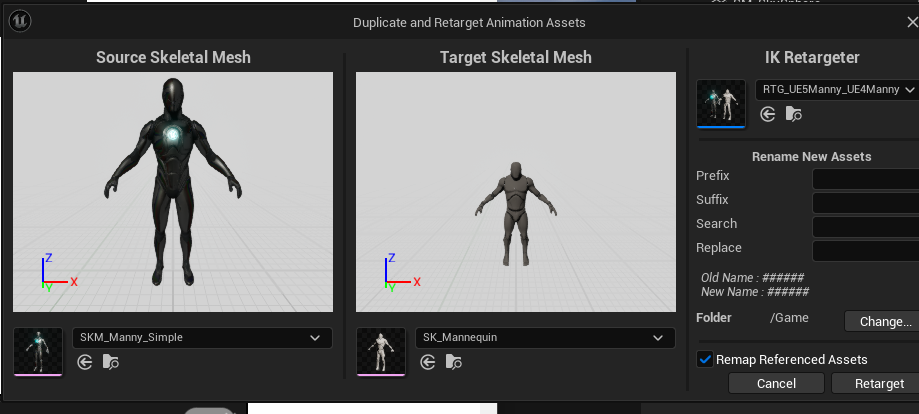Uncheck Remap Referenced Assets checkbox

(x=705, y=359)
